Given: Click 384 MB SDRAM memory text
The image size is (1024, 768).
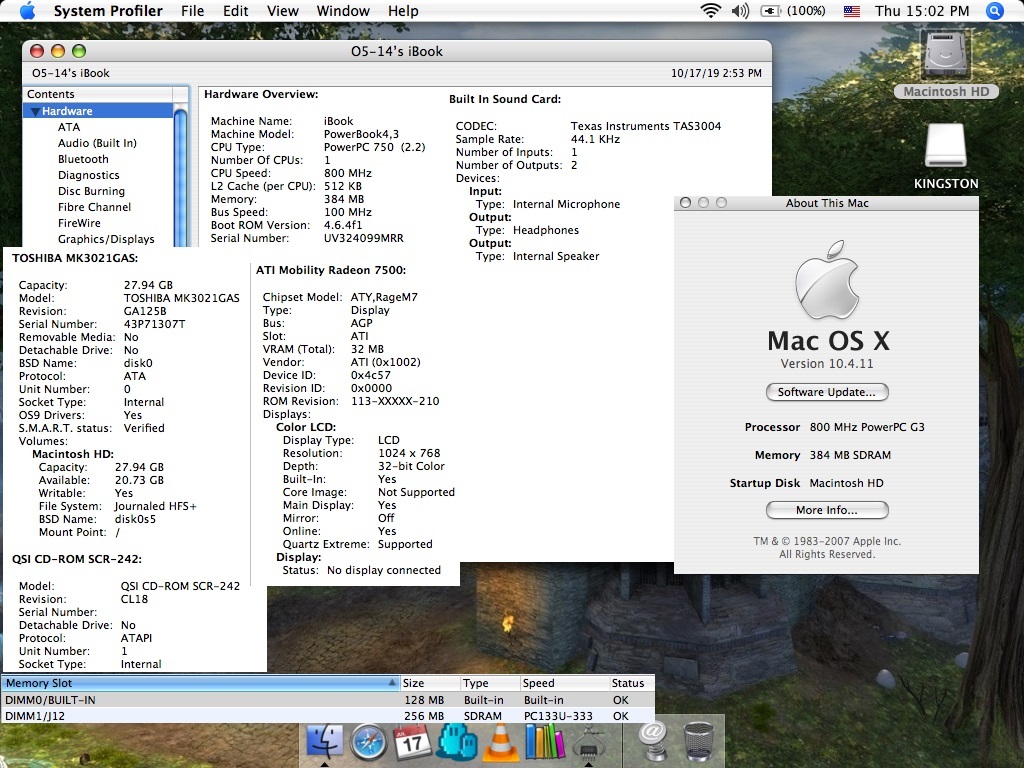Looking at the screenshot, I should 850,455.
